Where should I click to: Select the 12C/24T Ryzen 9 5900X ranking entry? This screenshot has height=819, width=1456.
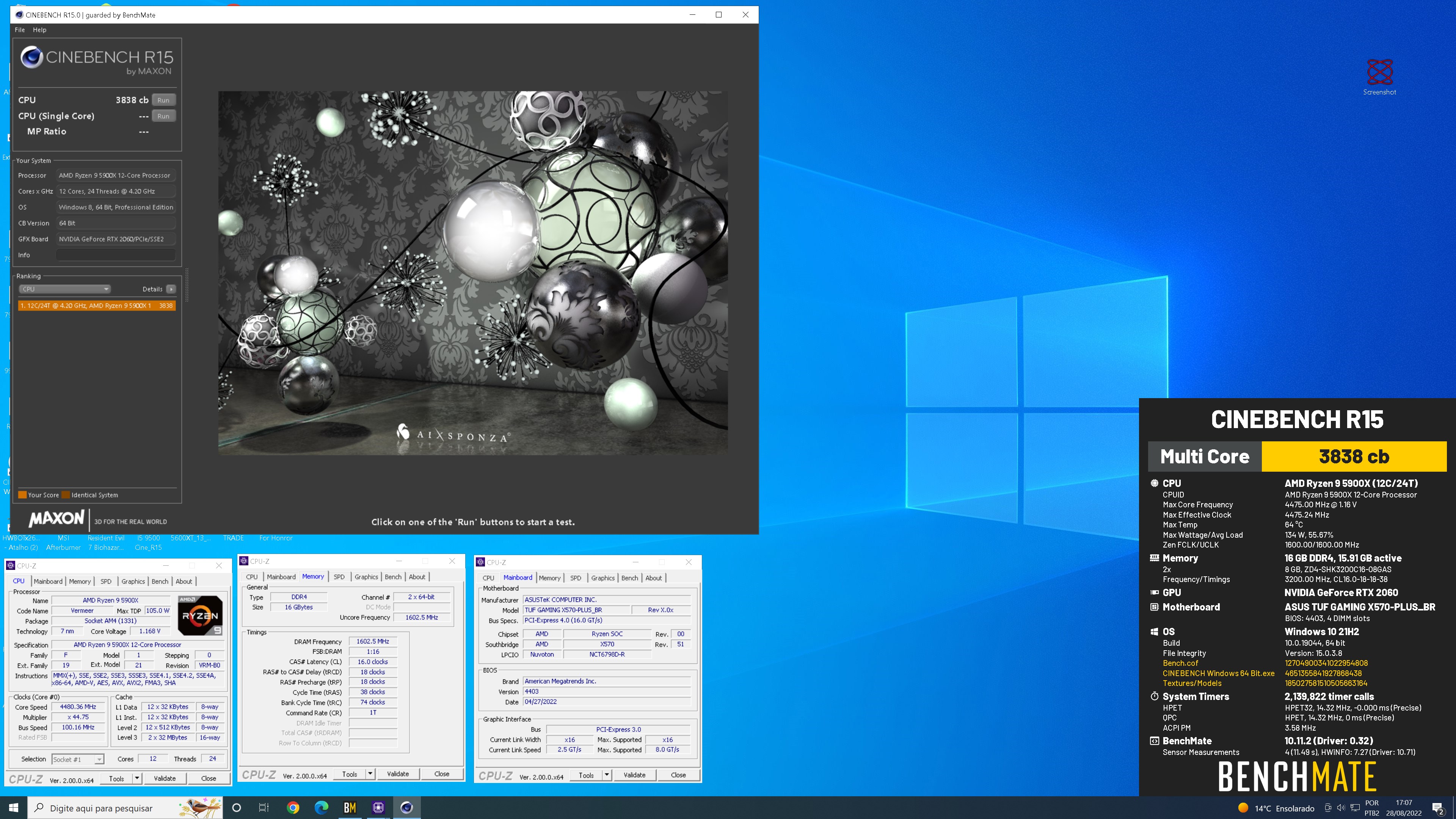coord(97,306)
